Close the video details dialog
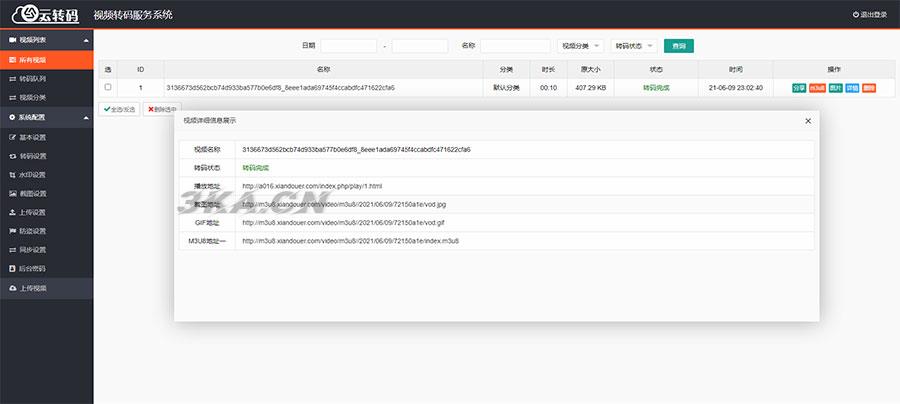This screenshot has width=900, height=404. pyautogui.click(x=808, y=120)
